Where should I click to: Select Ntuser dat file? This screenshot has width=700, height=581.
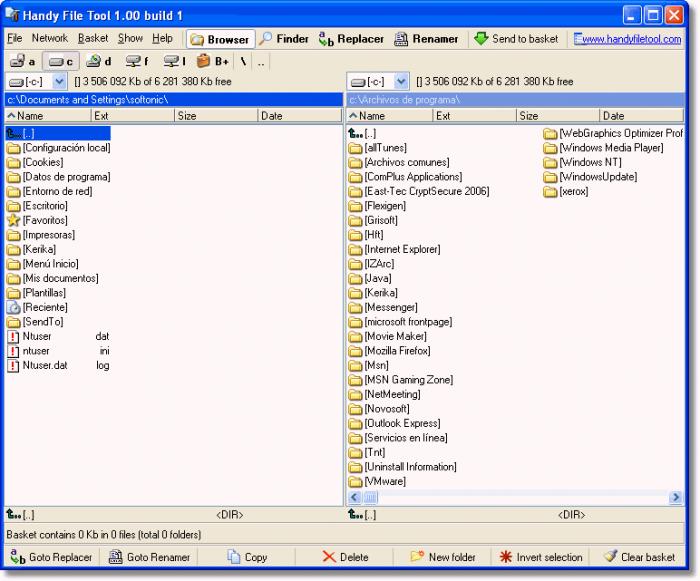(x=58, y=336)
